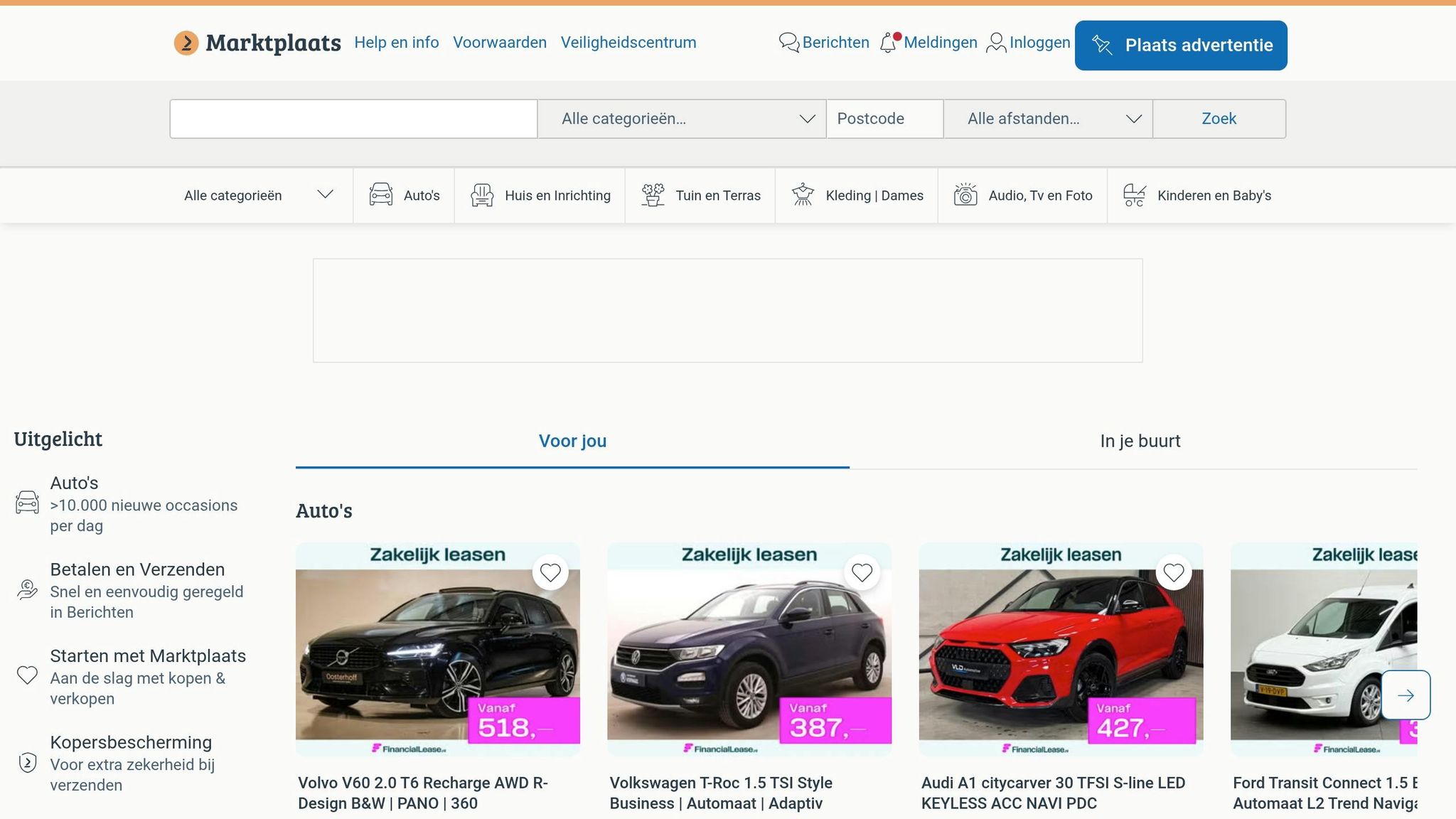Open the Auto's category in the nav bar
Viewport: 1456px width, 819px height.
point(404,196)
